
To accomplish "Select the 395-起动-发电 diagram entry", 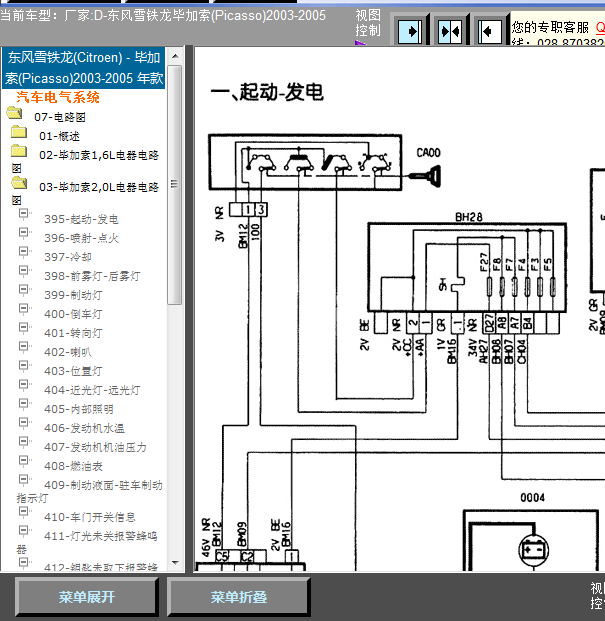I will pyautogui.click(x=81, y=219).
